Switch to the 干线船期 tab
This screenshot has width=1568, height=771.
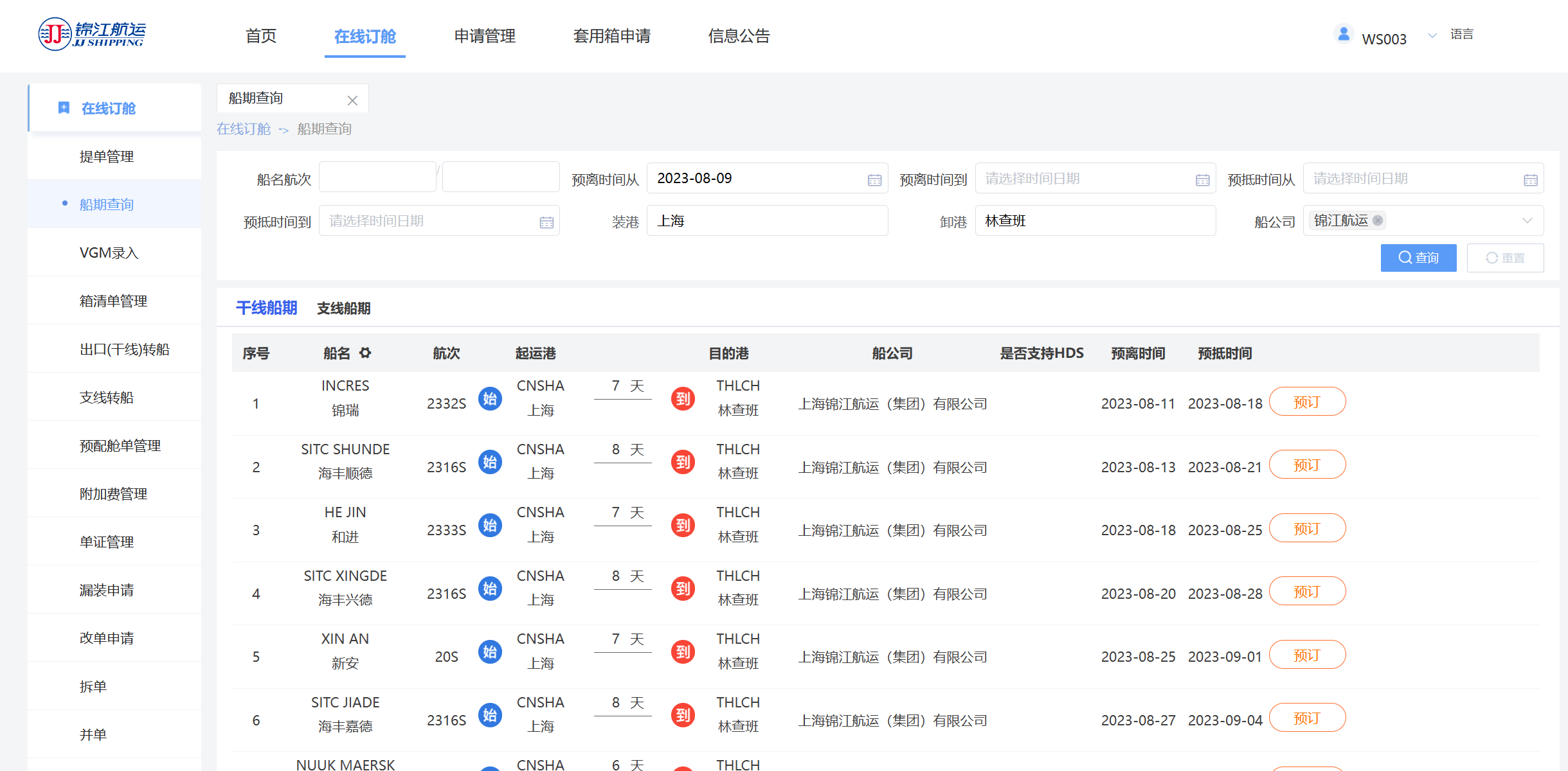pyautogui.click(x=267, y=308)
